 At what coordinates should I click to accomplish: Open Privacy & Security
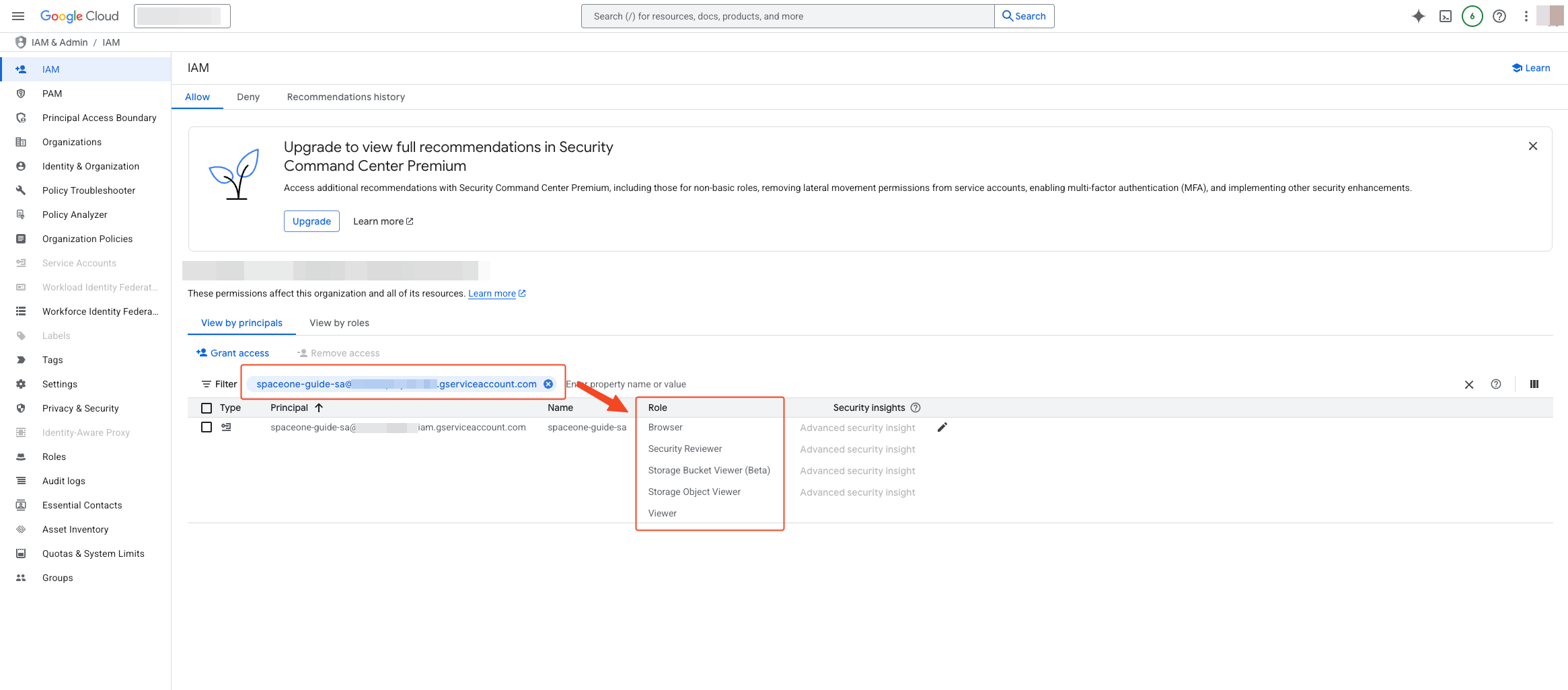[x=85, y=408]
